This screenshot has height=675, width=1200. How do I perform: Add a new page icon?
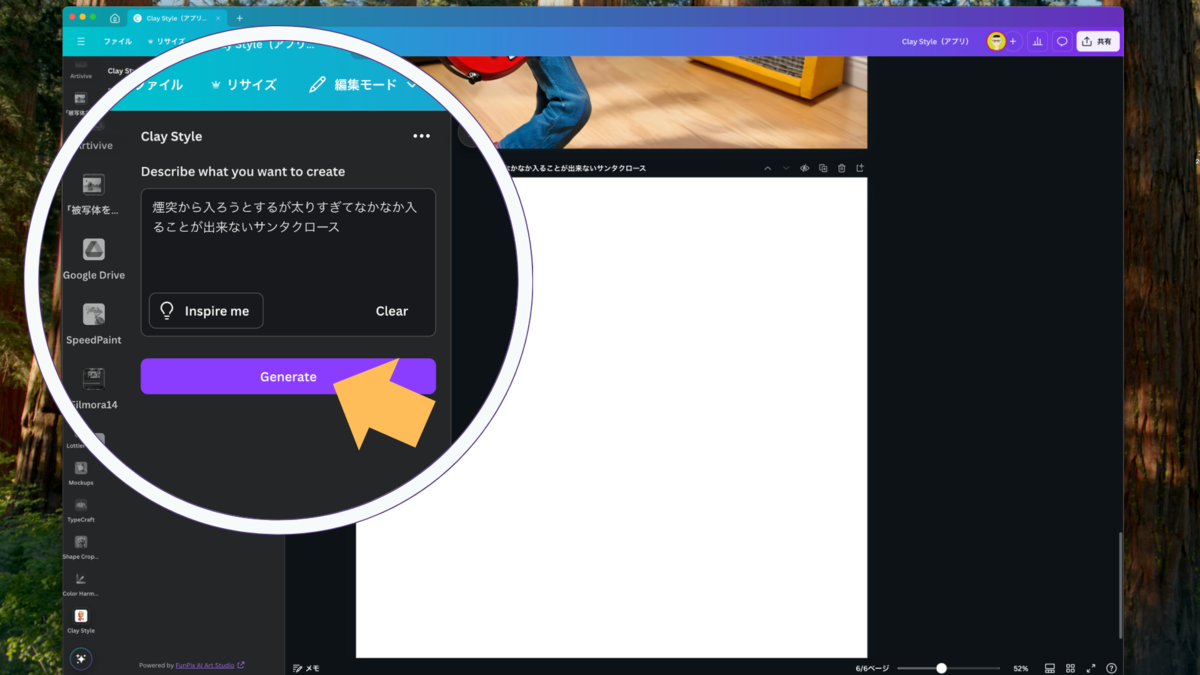[x=859, y=168]
